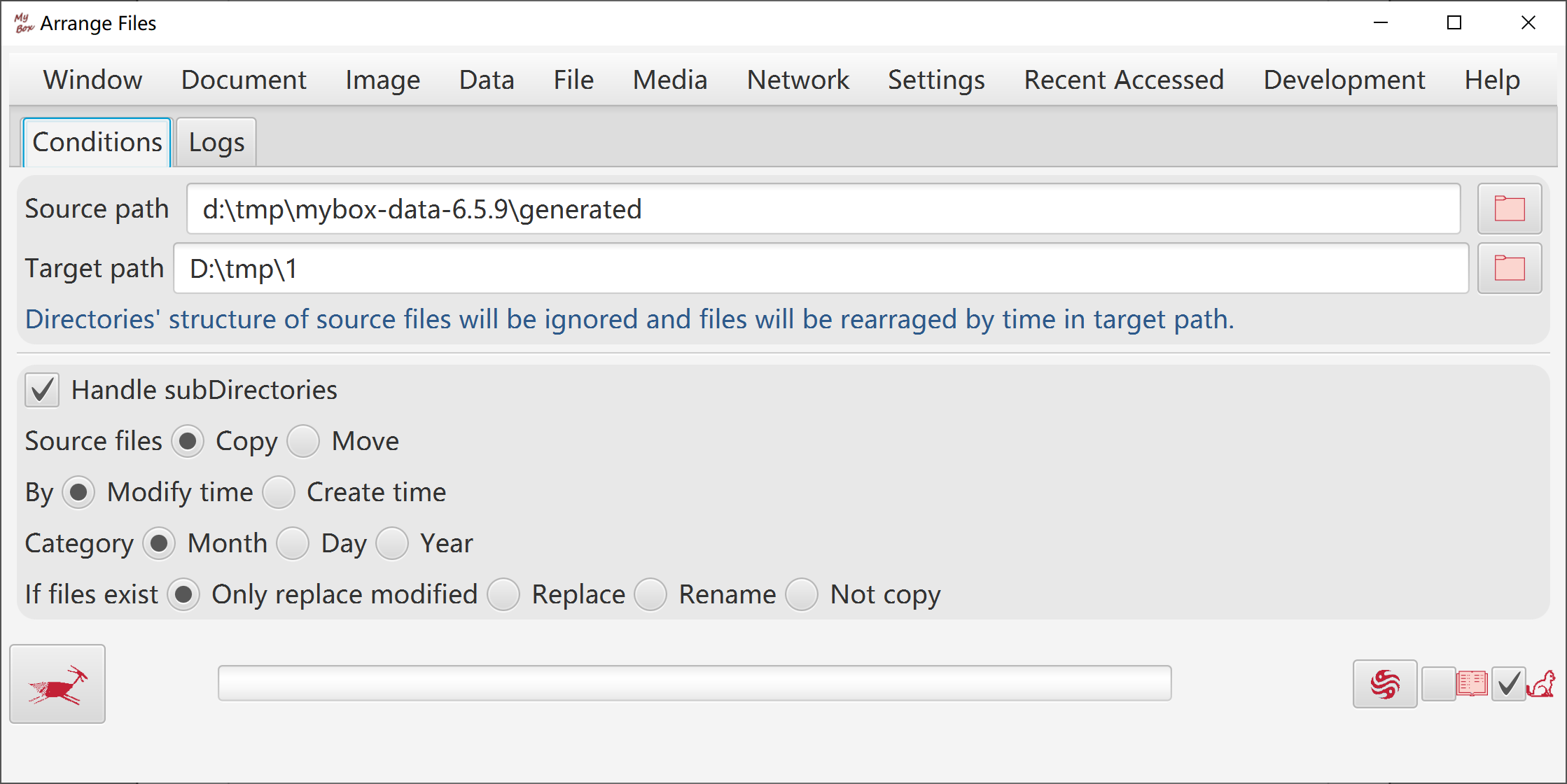Browse for target path folder
The width and height of the screenshot is (1567, 784).
pos(1509,268)
